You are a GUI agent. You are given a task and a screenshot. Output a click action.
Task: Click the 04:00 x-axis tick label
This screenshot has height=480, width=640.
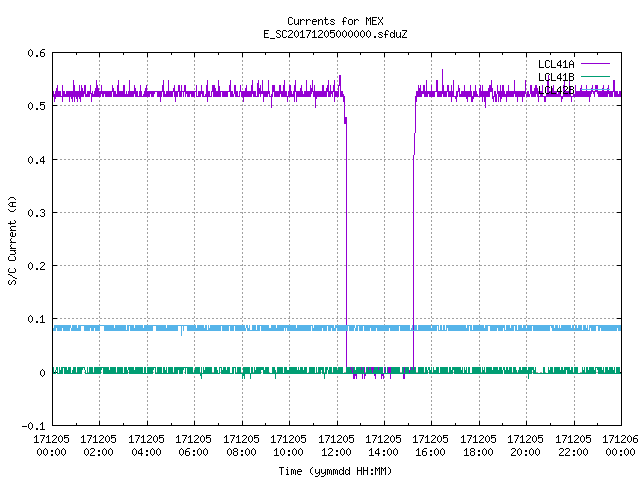click(x=146, y=452)
